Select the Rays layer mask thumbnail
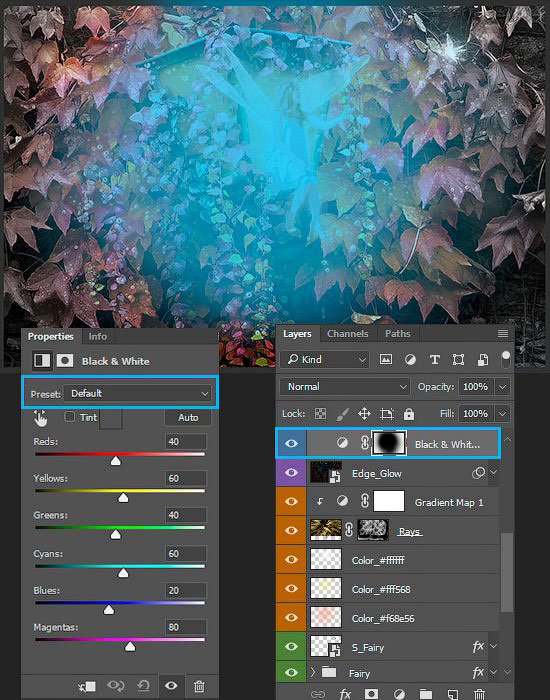 (373, 530)
